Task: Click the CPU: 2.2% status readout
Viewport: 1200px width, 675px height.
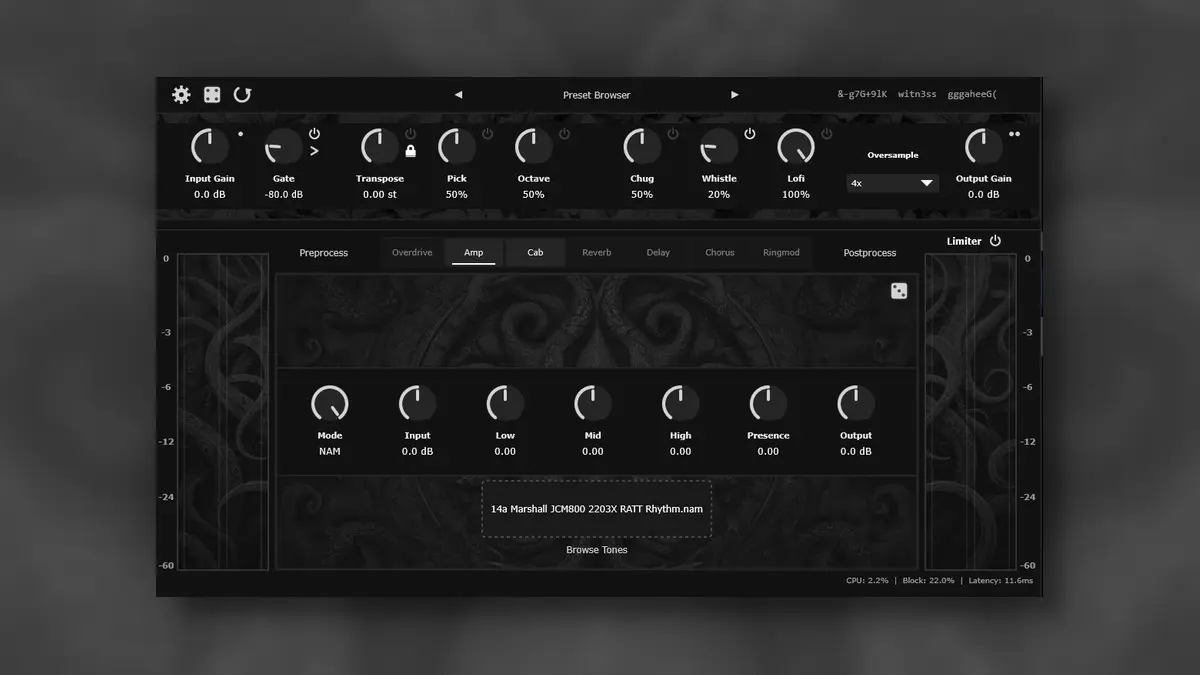Action: [867, 581]
